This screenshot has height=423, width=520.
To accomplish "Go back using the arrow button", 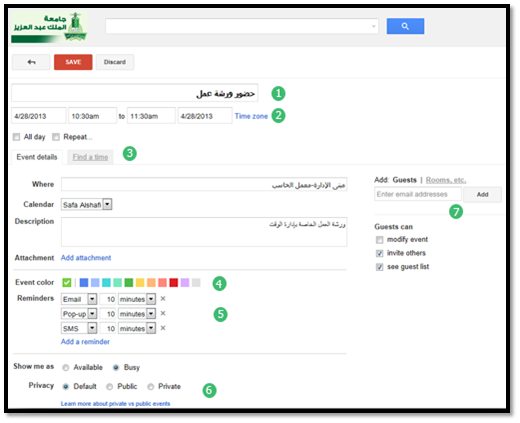I will (31, 62).
